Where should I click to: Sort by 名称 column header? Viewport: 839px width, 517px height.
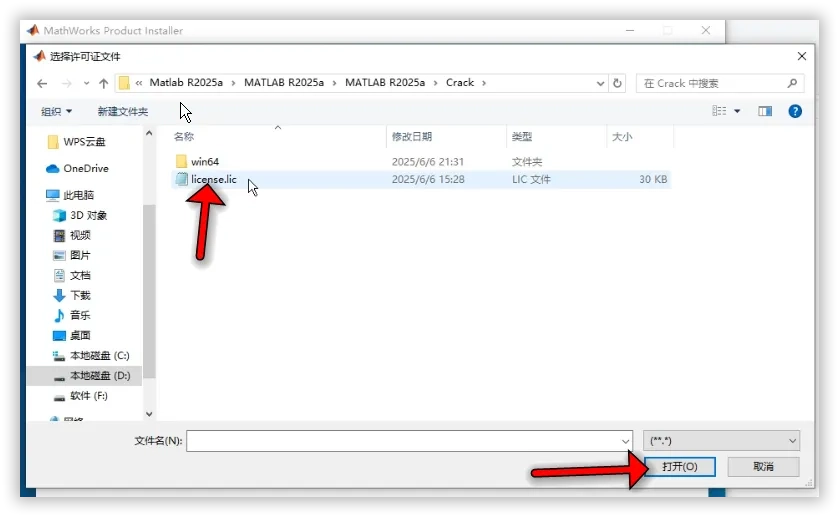[184, 136]
